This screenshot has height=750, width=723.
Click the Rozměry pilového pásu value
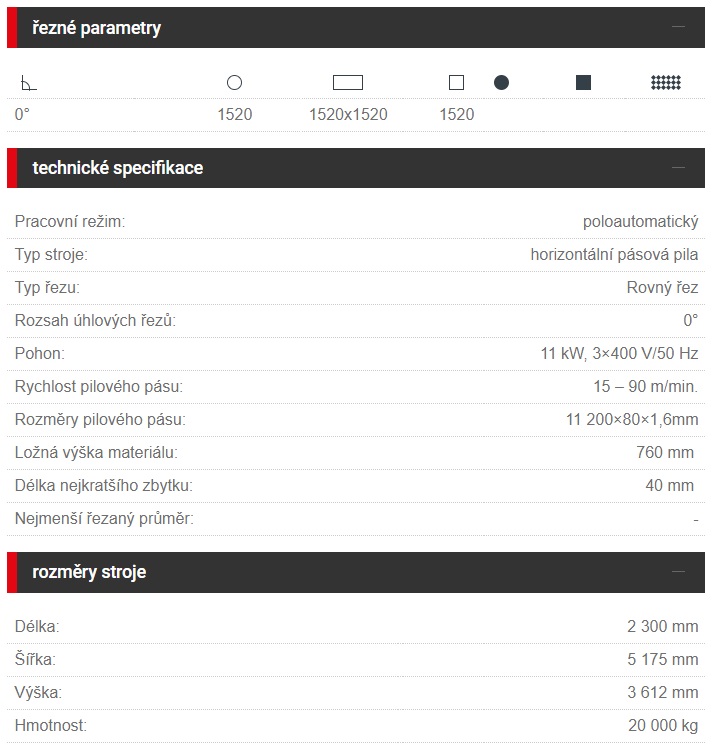tap(632, 419)
